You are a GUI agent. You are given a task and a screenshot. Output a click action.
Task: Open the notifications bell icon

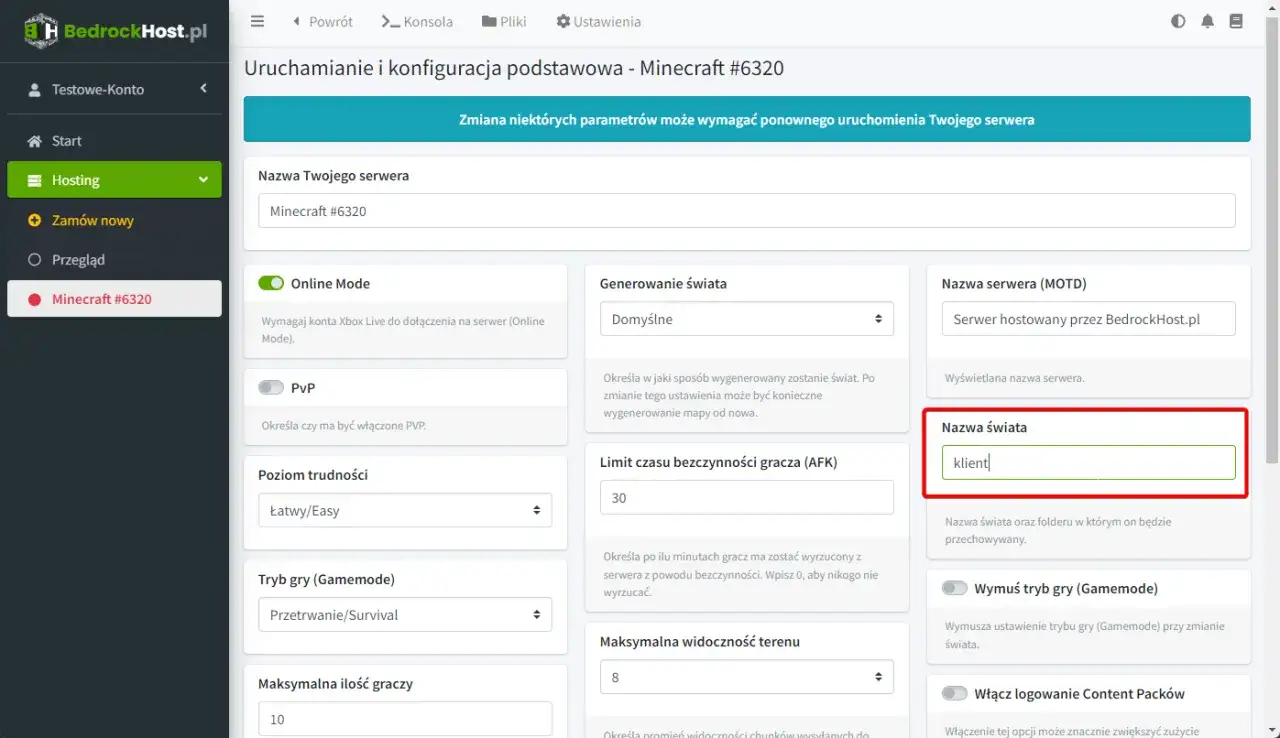coord(1207,21)
